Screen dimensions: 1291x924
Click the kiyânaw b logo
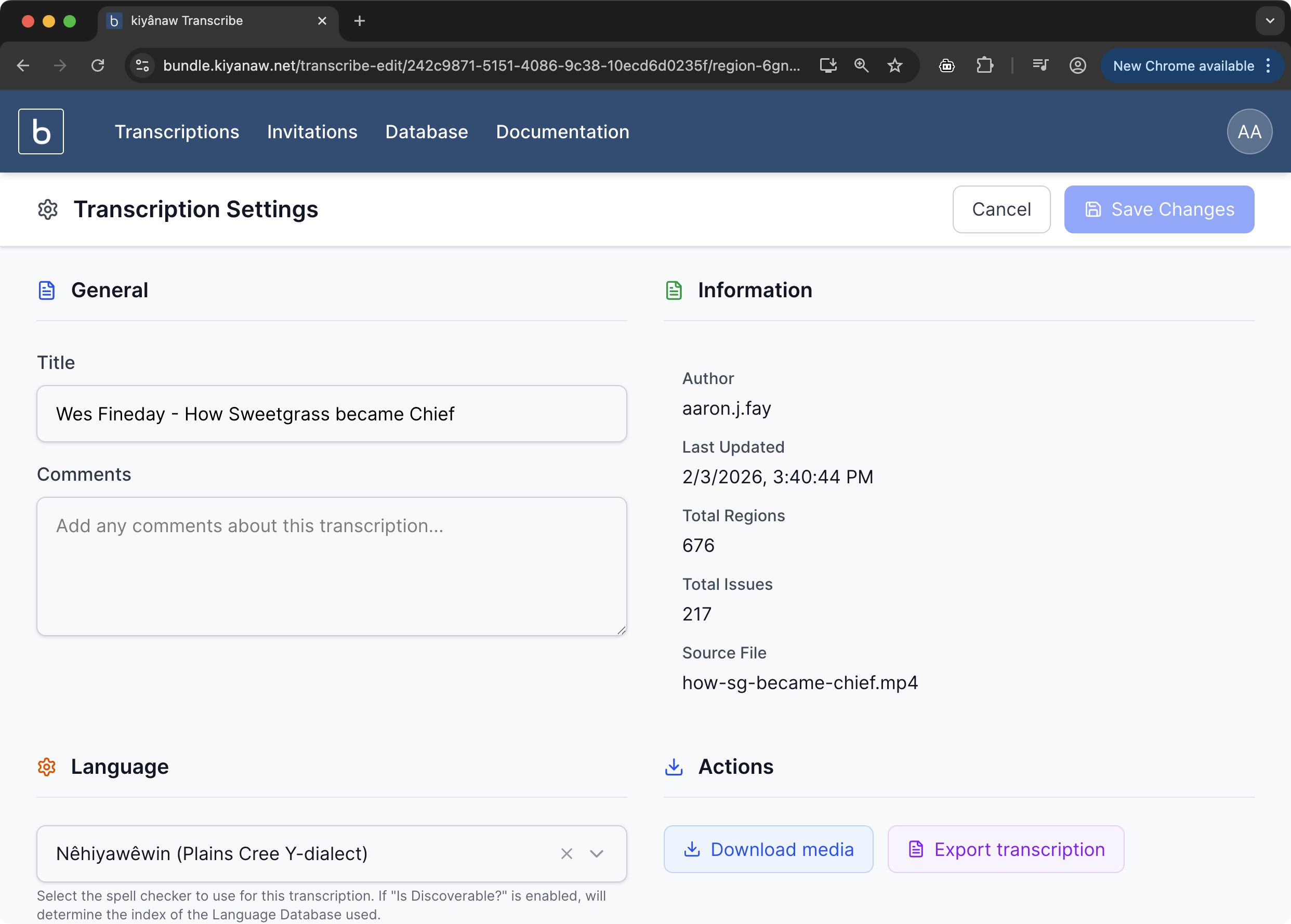41,131
